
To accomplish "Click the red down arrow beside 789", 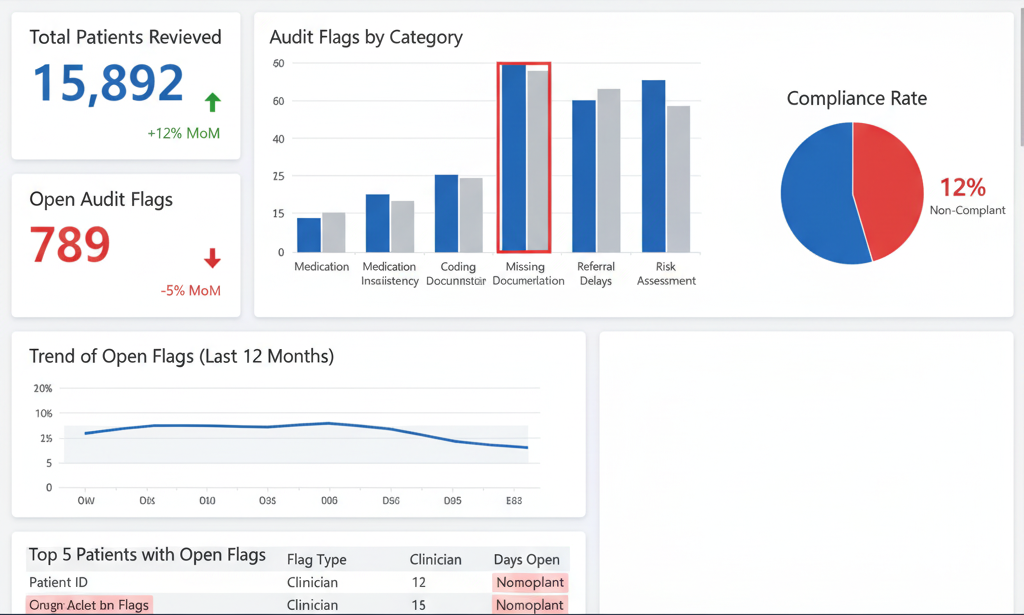I will (212, 259).
